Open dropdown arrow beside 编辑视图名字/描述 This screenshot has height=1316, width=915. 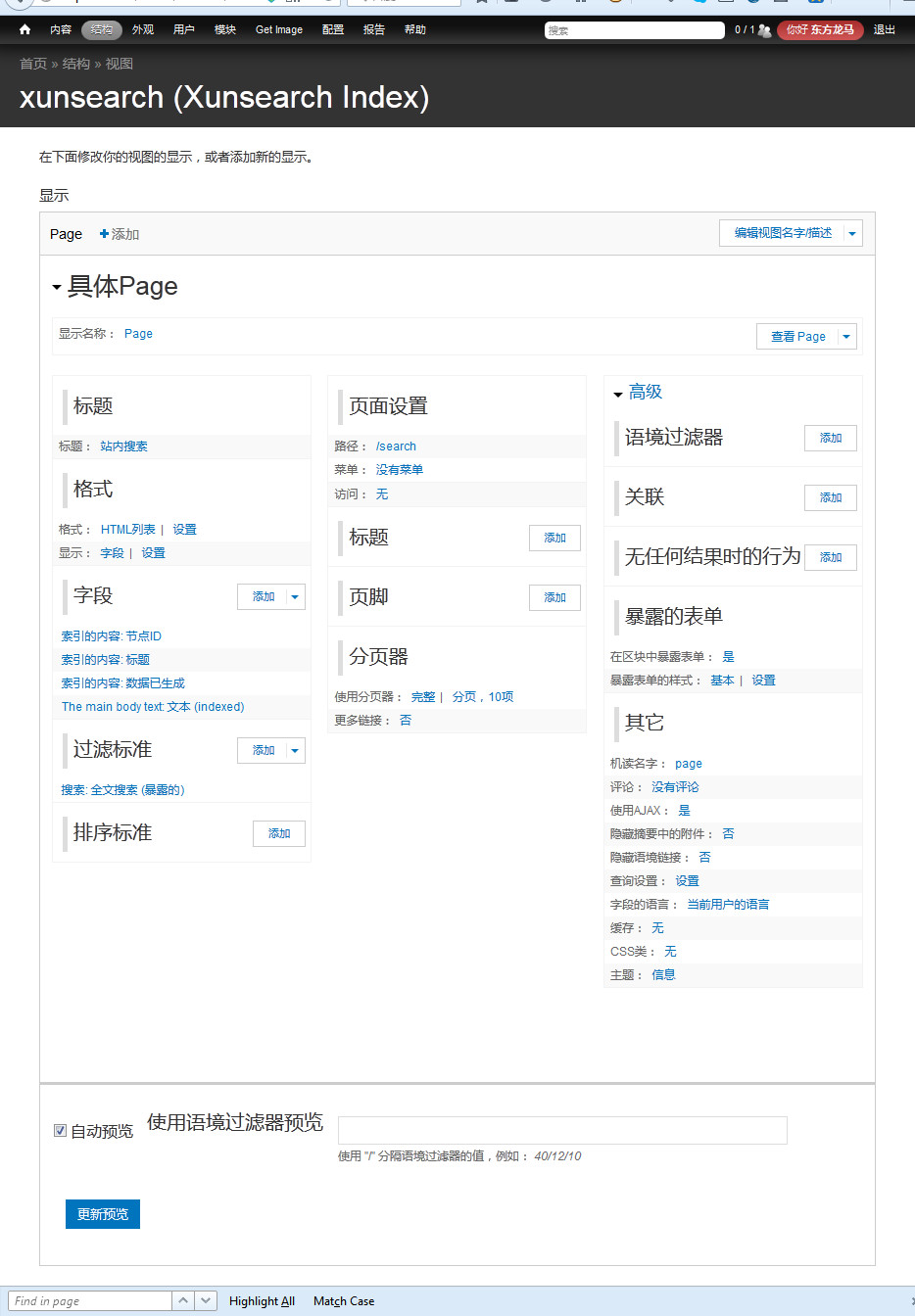pyautogui.click(x=852, y=233)
